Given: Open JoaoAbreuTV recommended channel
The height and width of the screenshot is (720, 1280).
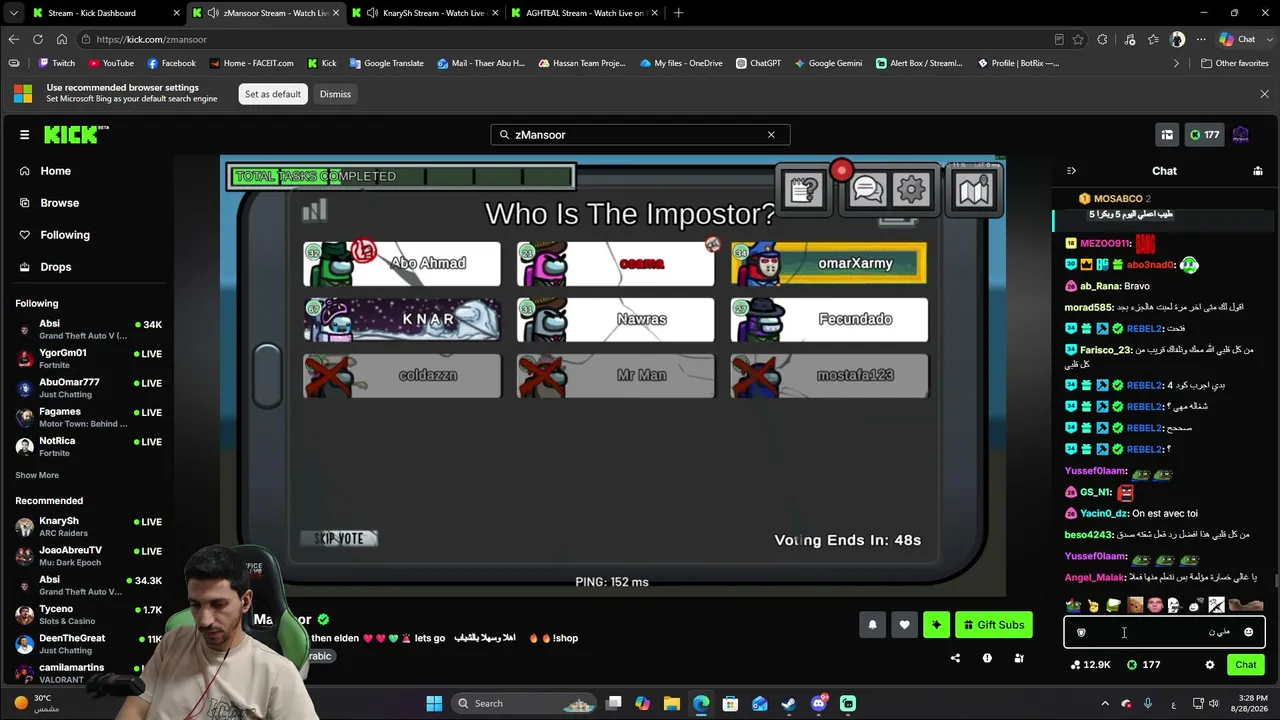Looking at the screenshot, I should click(x=88, y=556).
